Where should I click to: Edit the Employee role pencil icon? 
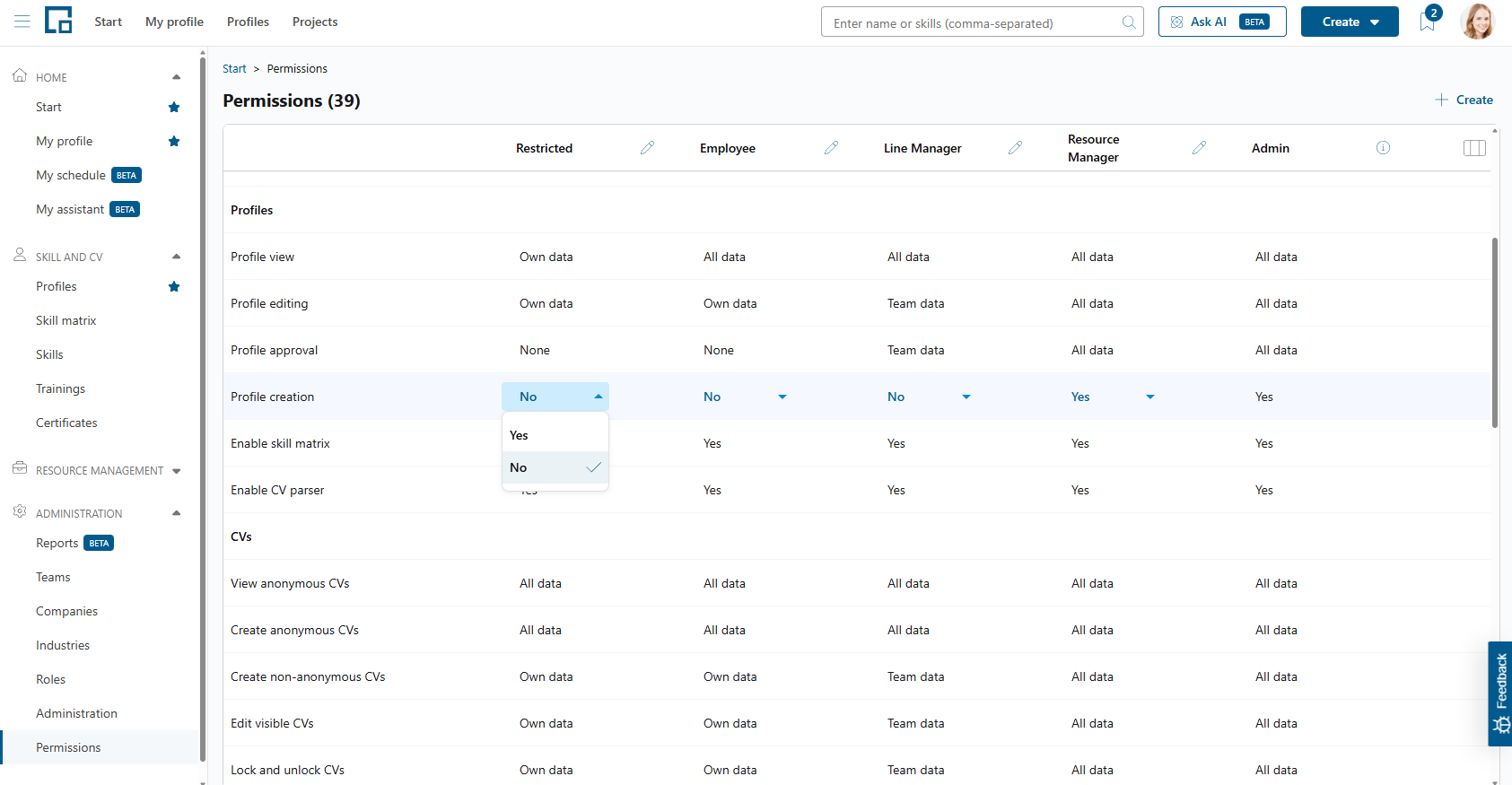(831, 148)
